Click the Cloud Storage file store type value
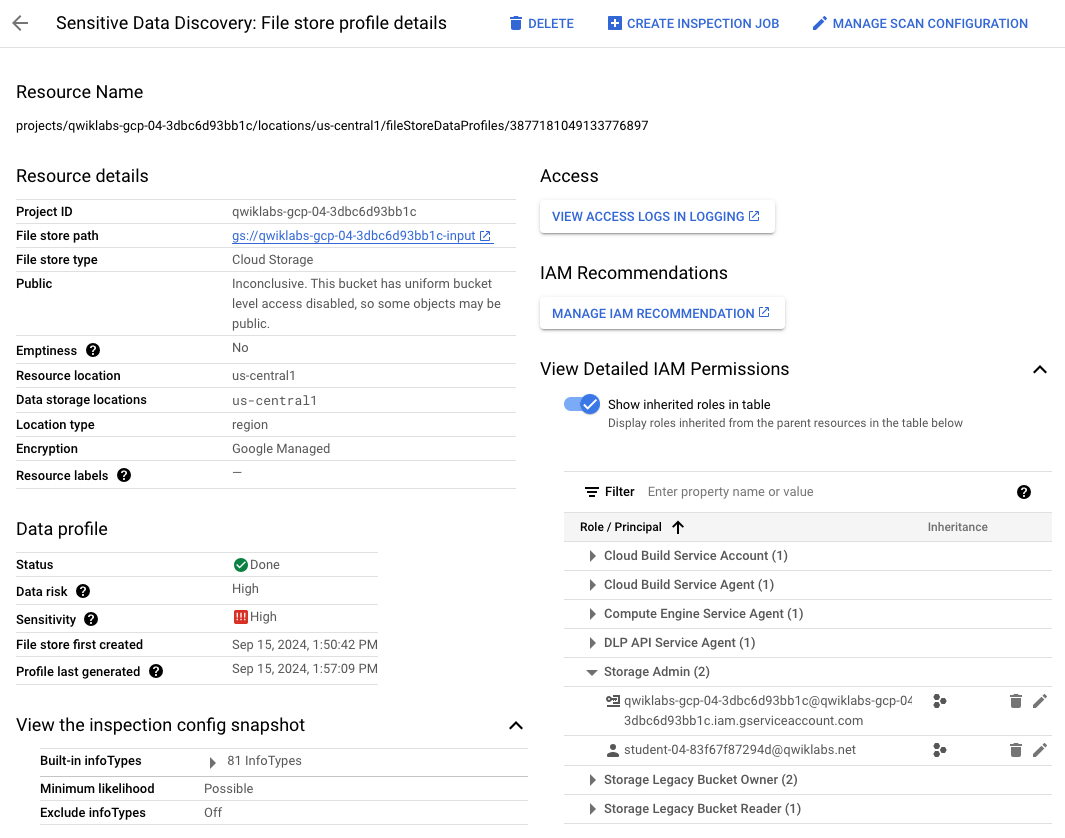This screenshot has width=1065, height=838. pyautogui.click(x=272, y=259)
